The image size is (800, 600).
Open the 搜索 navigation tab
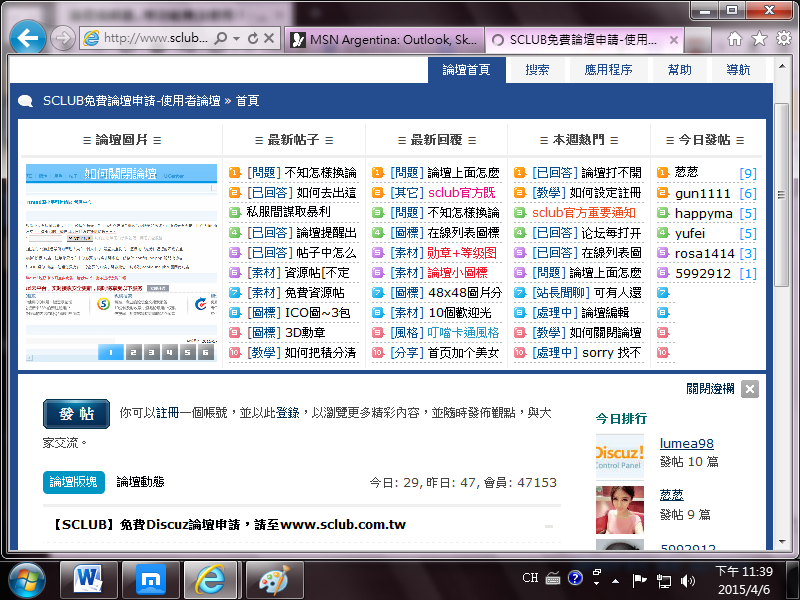point(537,70)
